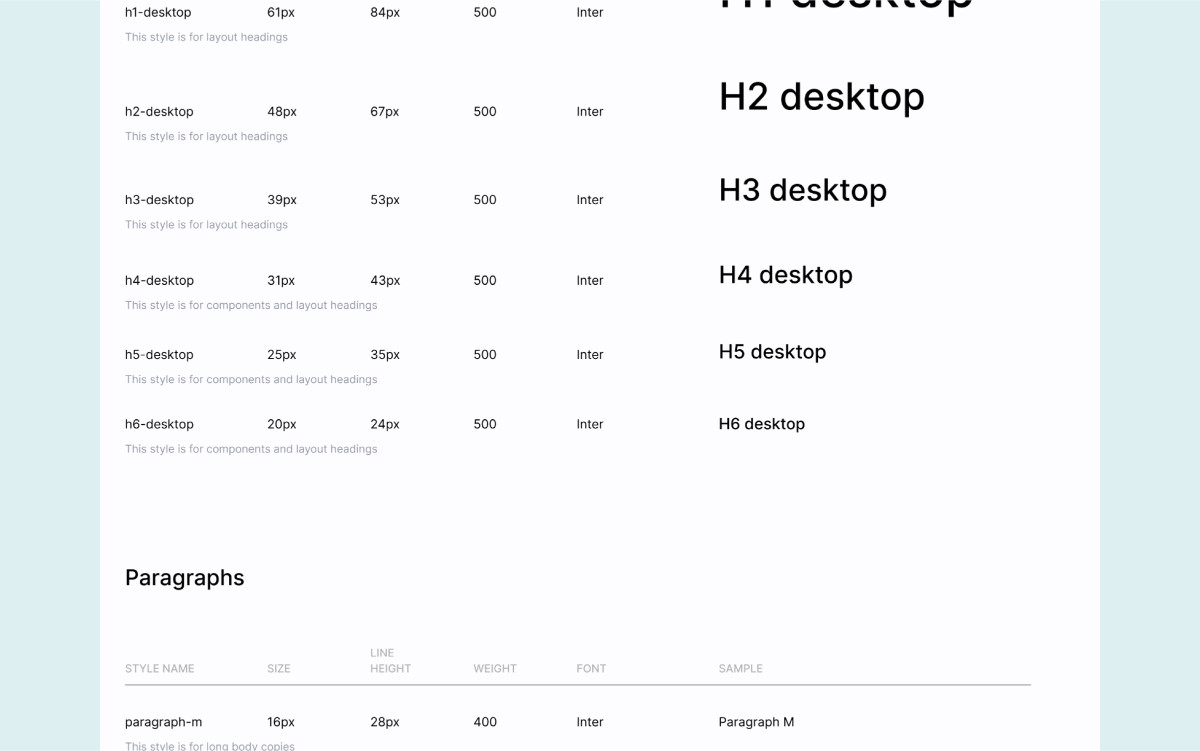Viewport: 1200px width, 751px height.
Task: Click the weight value 500 for h3-desktop
Action: (484, 199)
